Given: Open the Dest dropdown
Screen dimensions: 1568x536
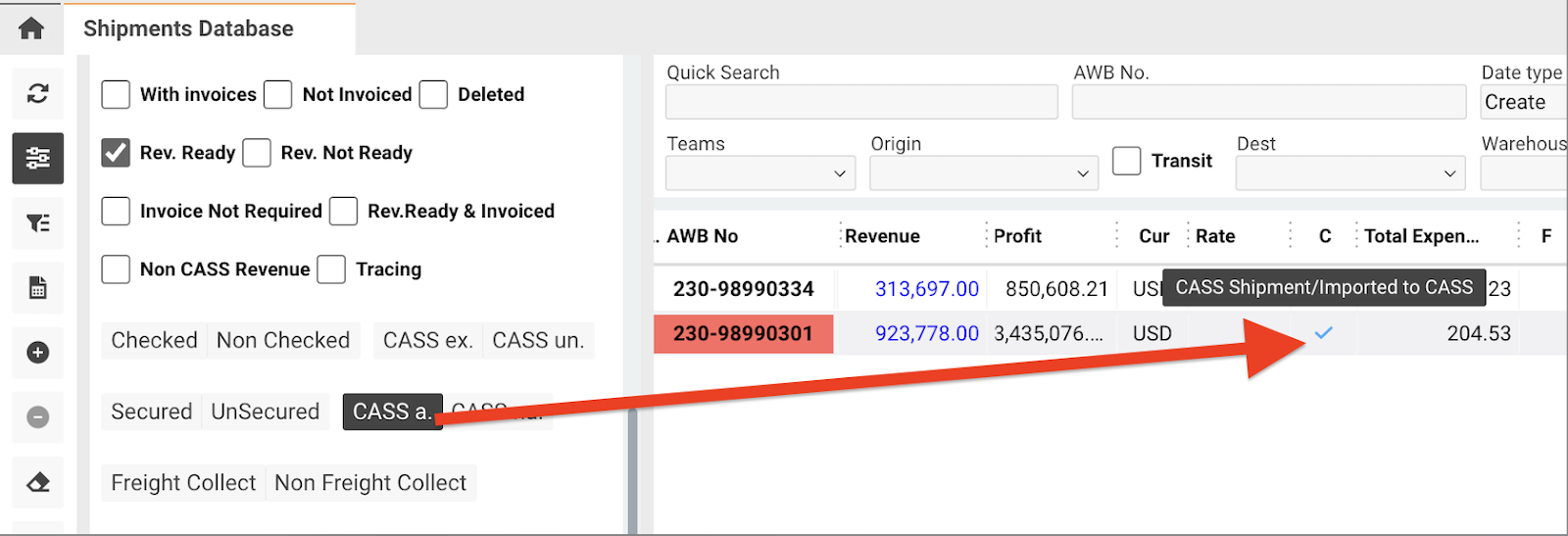Looking at the screenshot, I should click(1349, 173).
